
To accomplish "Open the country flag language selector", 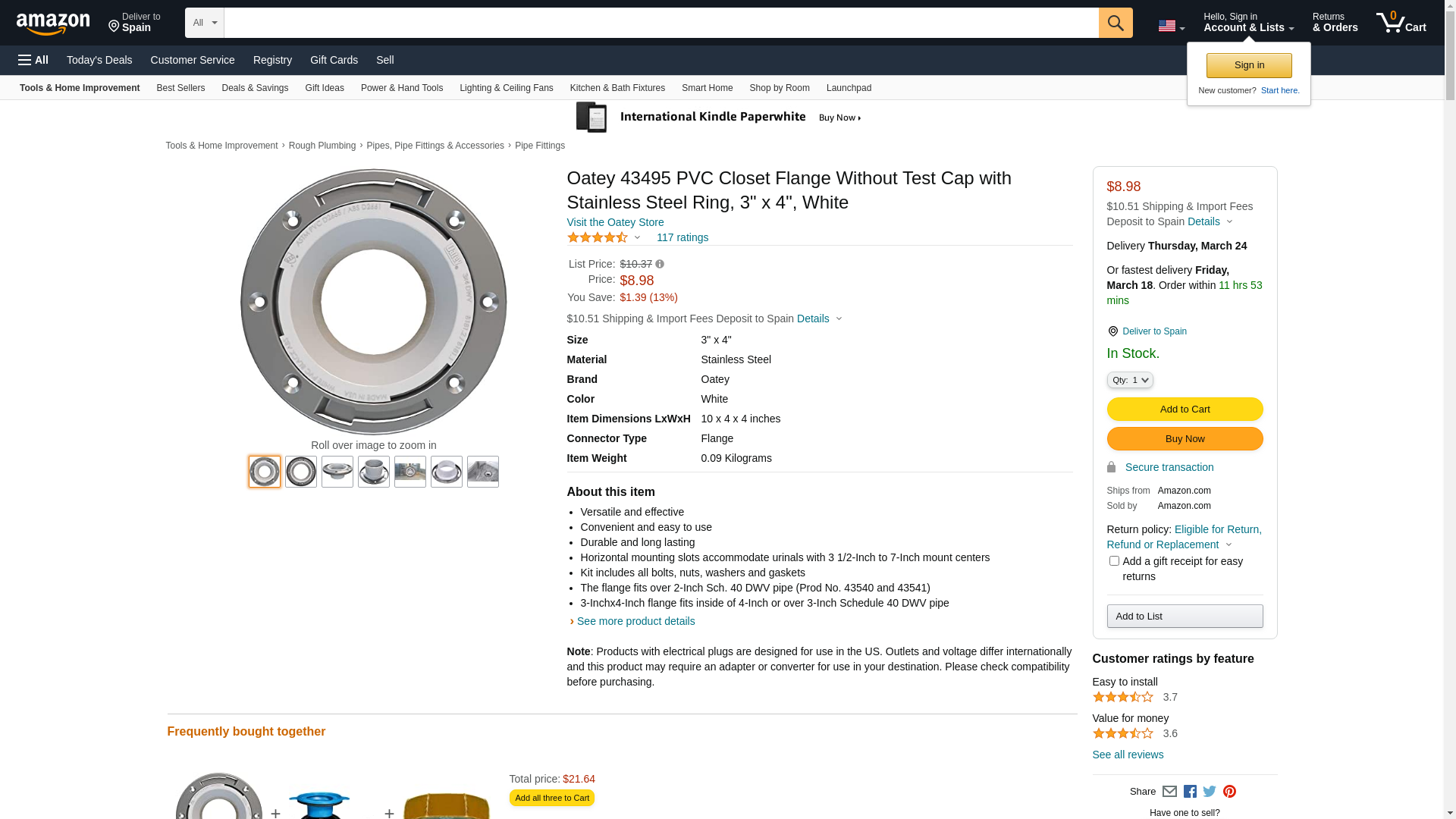I will point(1171,27).
